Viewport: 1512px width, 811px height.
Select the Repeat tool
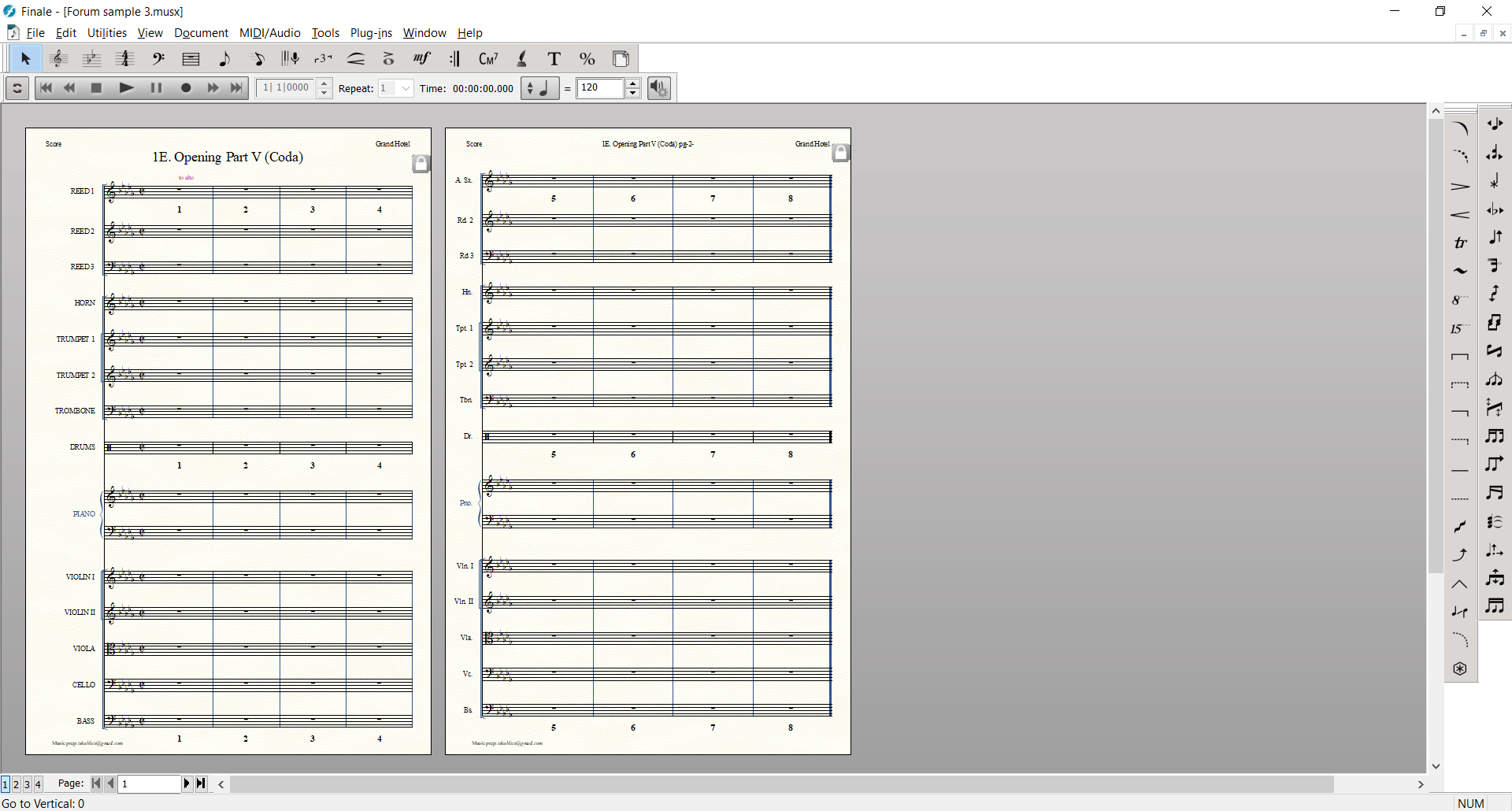point(455,59)
